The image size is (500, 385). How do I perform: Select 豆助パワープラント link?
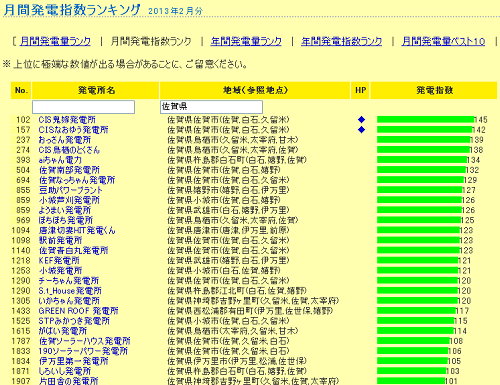[70, 190]
